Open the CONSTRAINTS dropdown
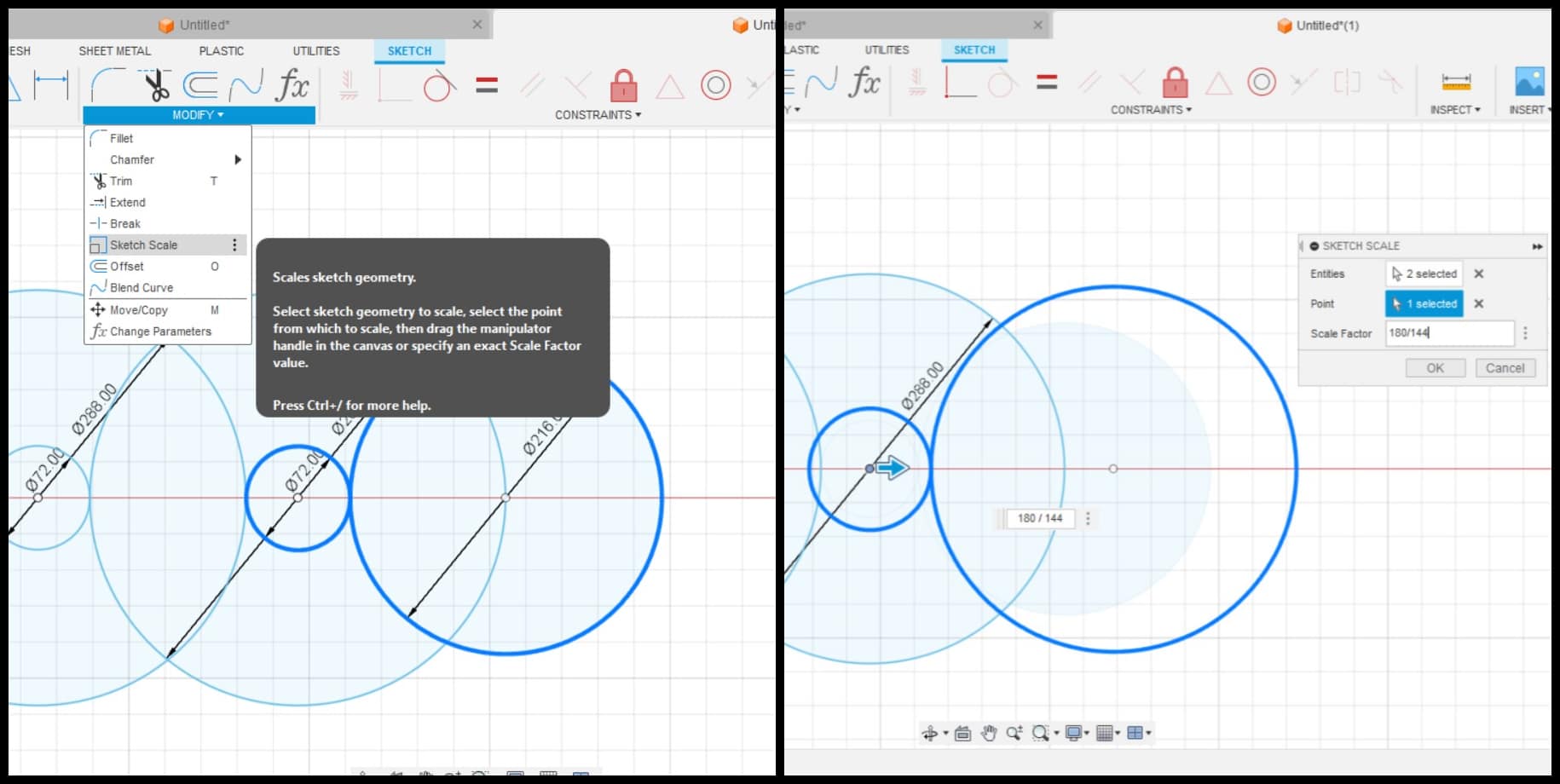This screenshot has width=1560, height=784. pyautogui.click(x=597, y=113)
